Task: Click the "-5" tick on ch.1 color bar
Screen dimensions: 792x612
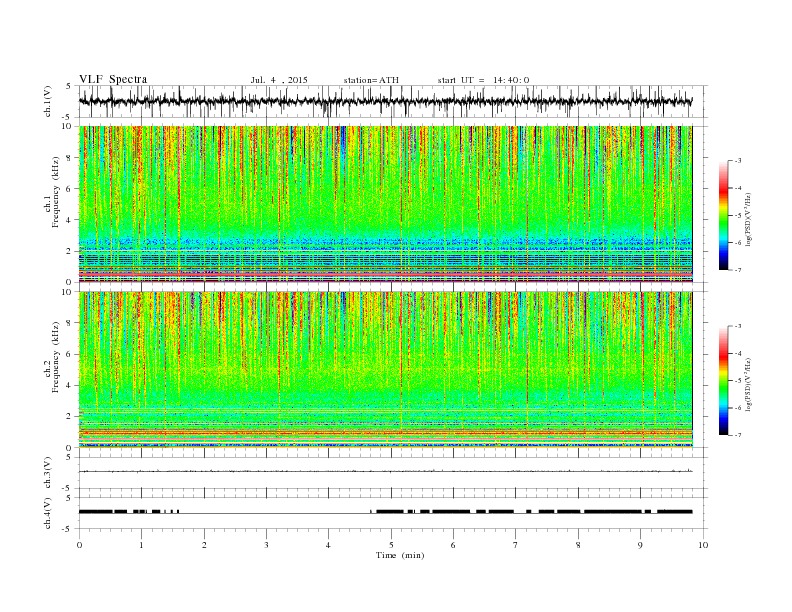Action: click(x=737, y=216)
